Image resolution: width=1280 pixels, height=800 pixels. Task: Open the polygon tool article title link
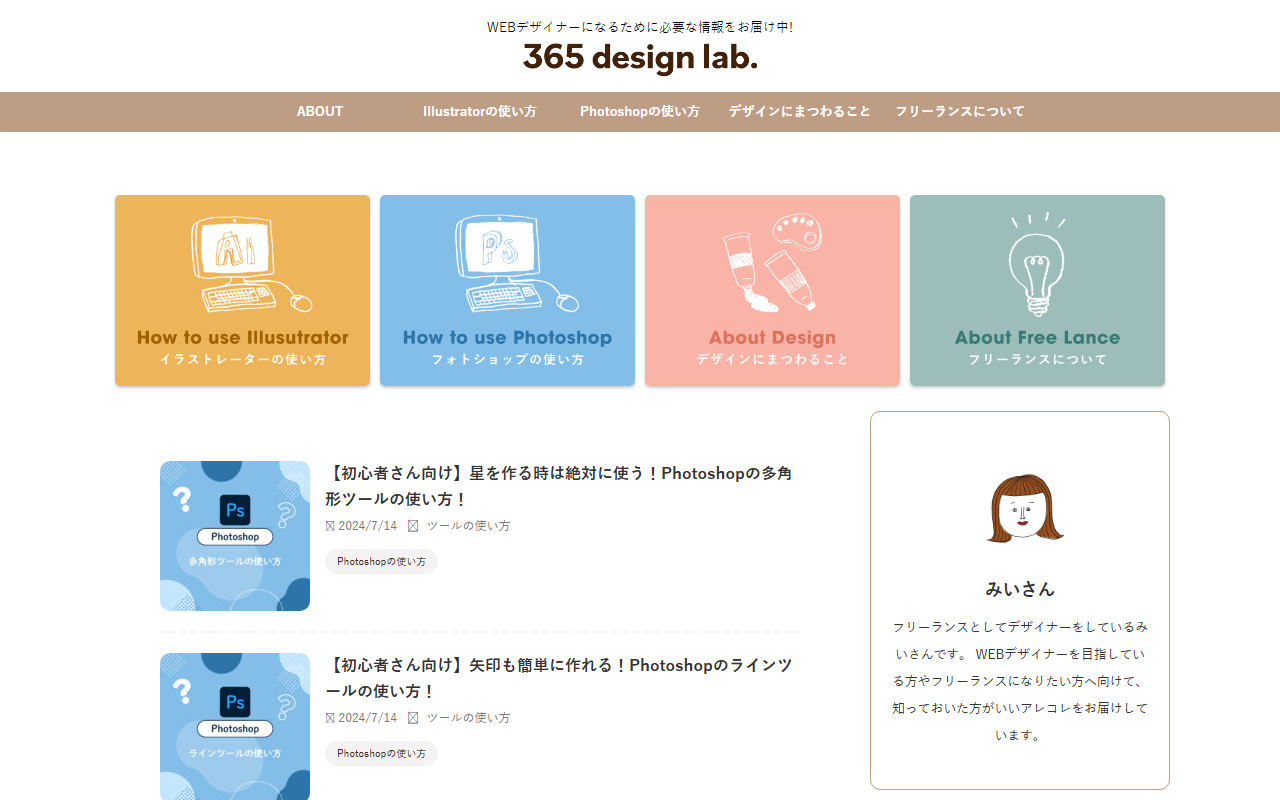click(x=558, y=485)
